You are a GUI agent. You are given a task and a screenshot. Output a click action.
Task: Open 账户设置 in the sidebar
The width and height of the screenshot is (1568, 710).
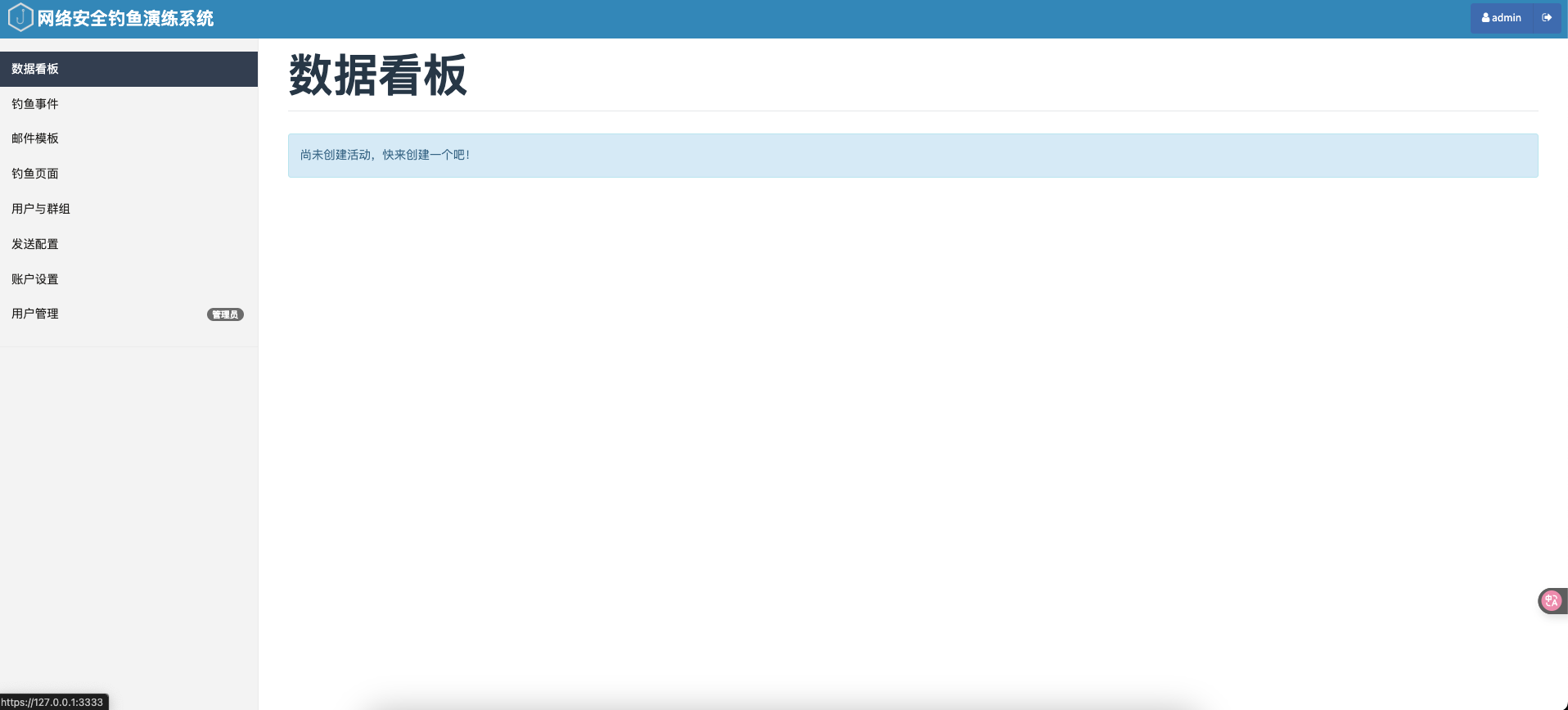pos(128,279)
